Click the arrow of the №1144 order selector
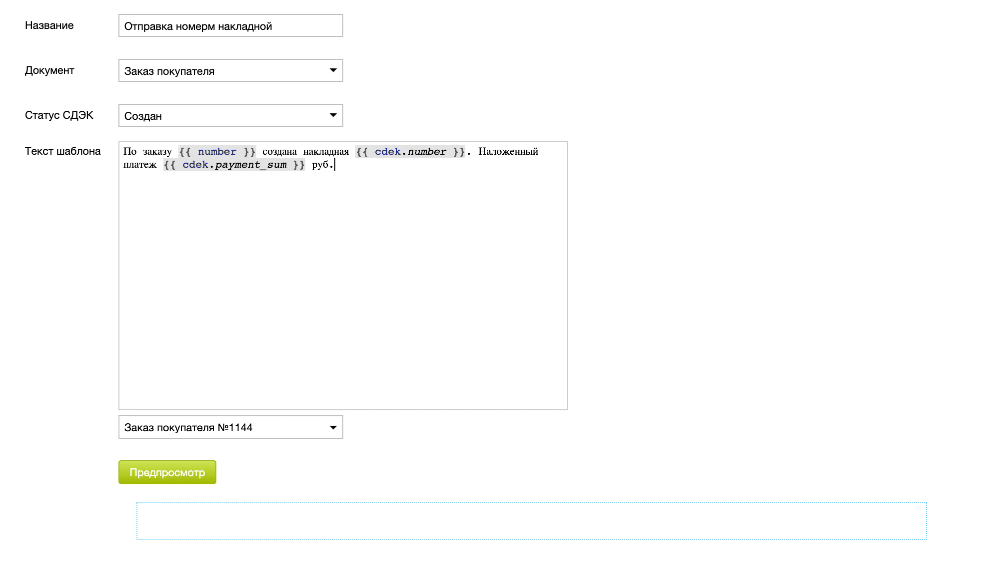The image size is (1000, 573). pyautogui.click(x=333, y=427)
